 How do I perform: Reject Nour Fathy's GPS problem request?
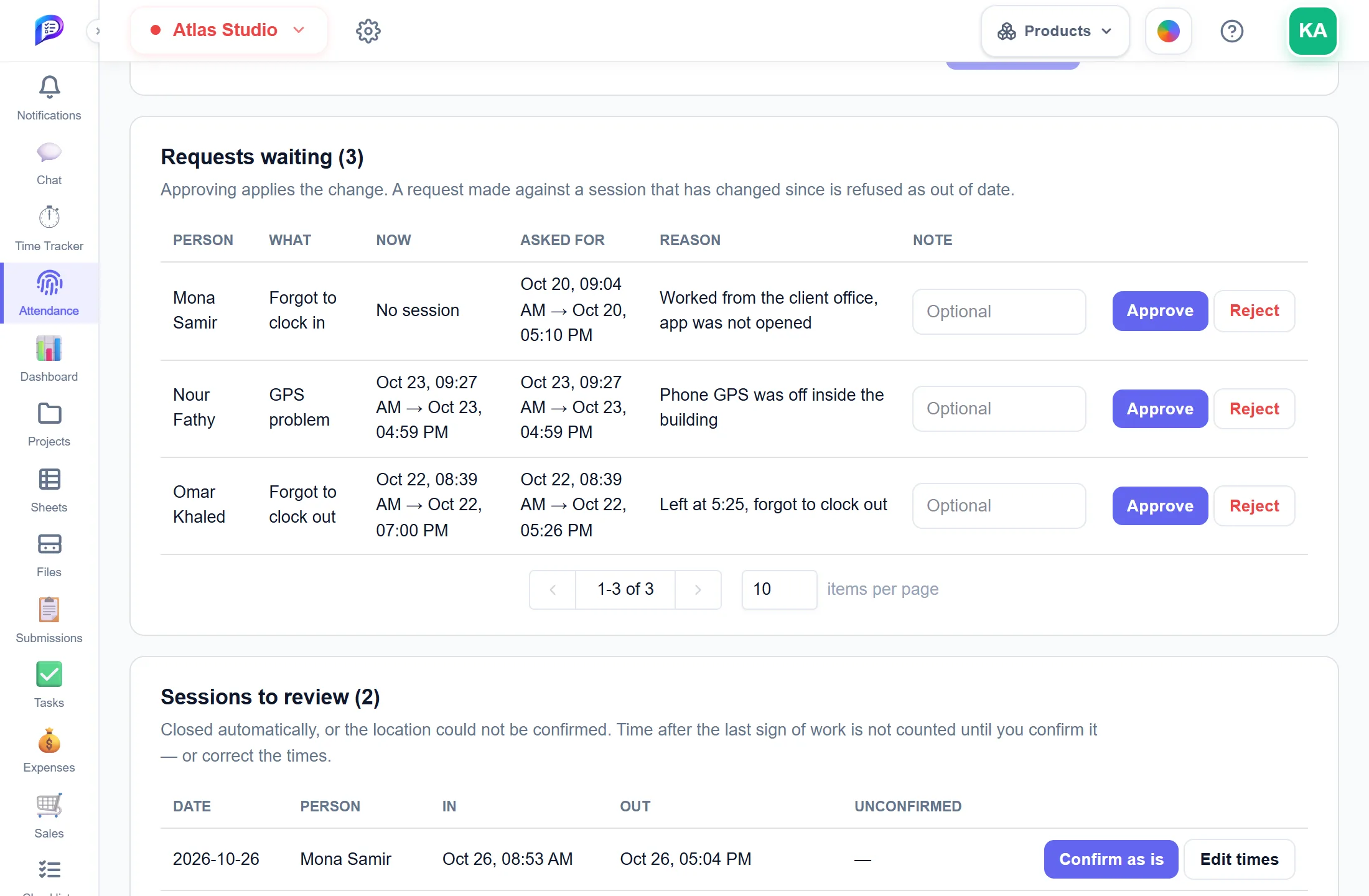click(x=1254, y=409)
